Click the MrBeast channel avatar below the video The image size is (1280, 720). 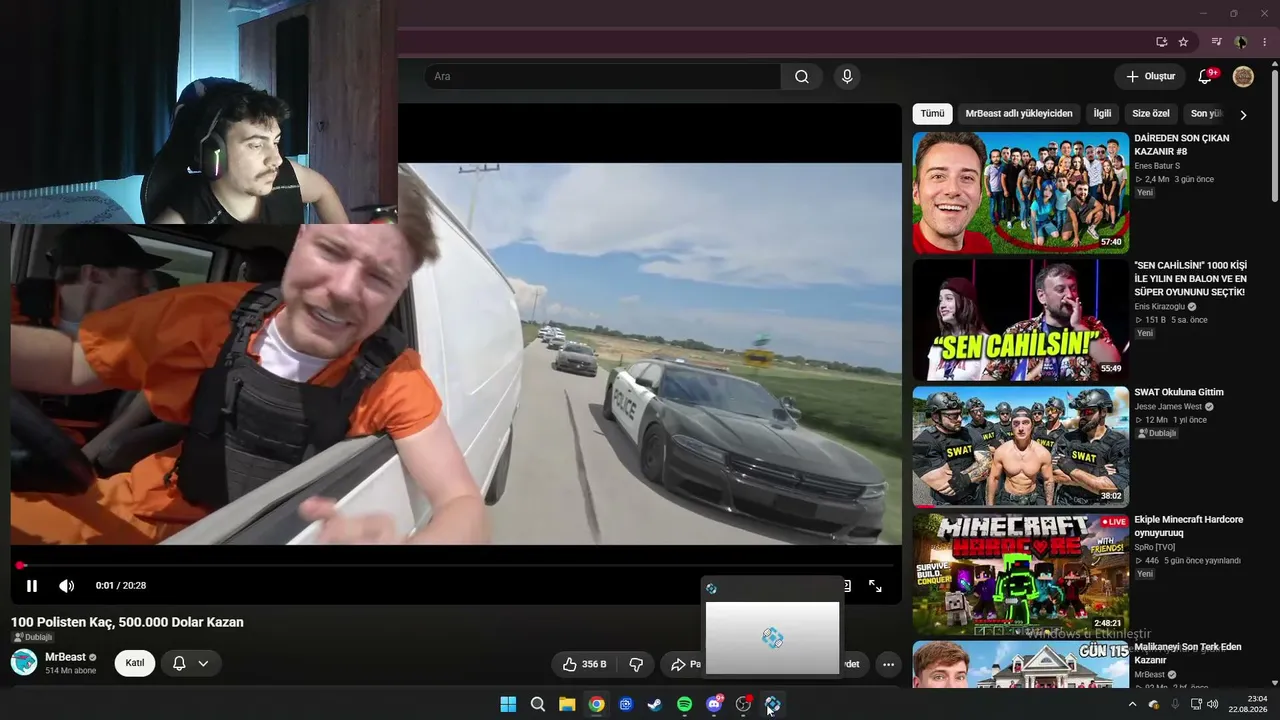pyautogui.click(x=24, y=663)
